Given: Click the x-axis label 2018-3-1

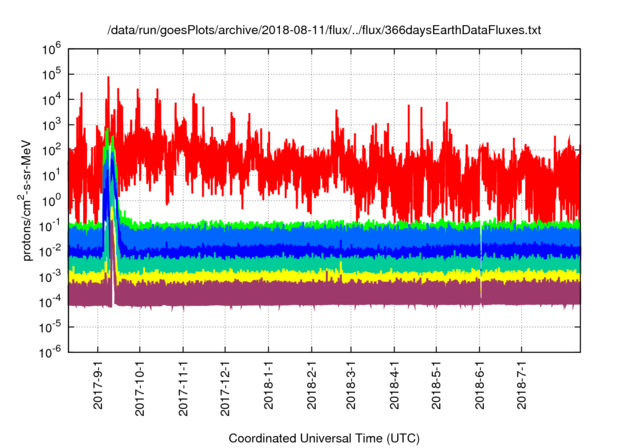Looking at the screenshot, I should point(351,385).
